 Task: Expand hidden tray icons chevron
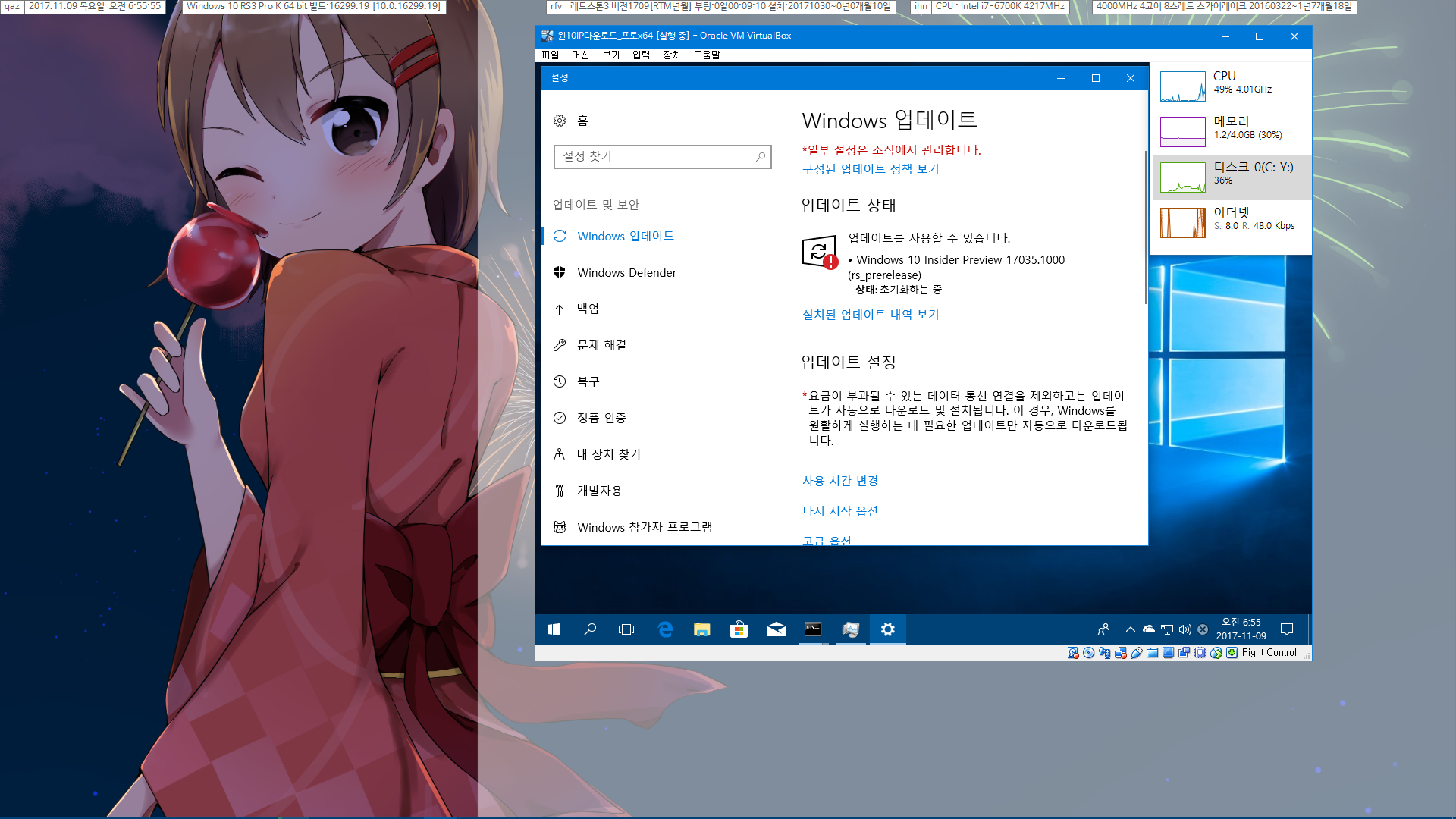point(1131,629)
